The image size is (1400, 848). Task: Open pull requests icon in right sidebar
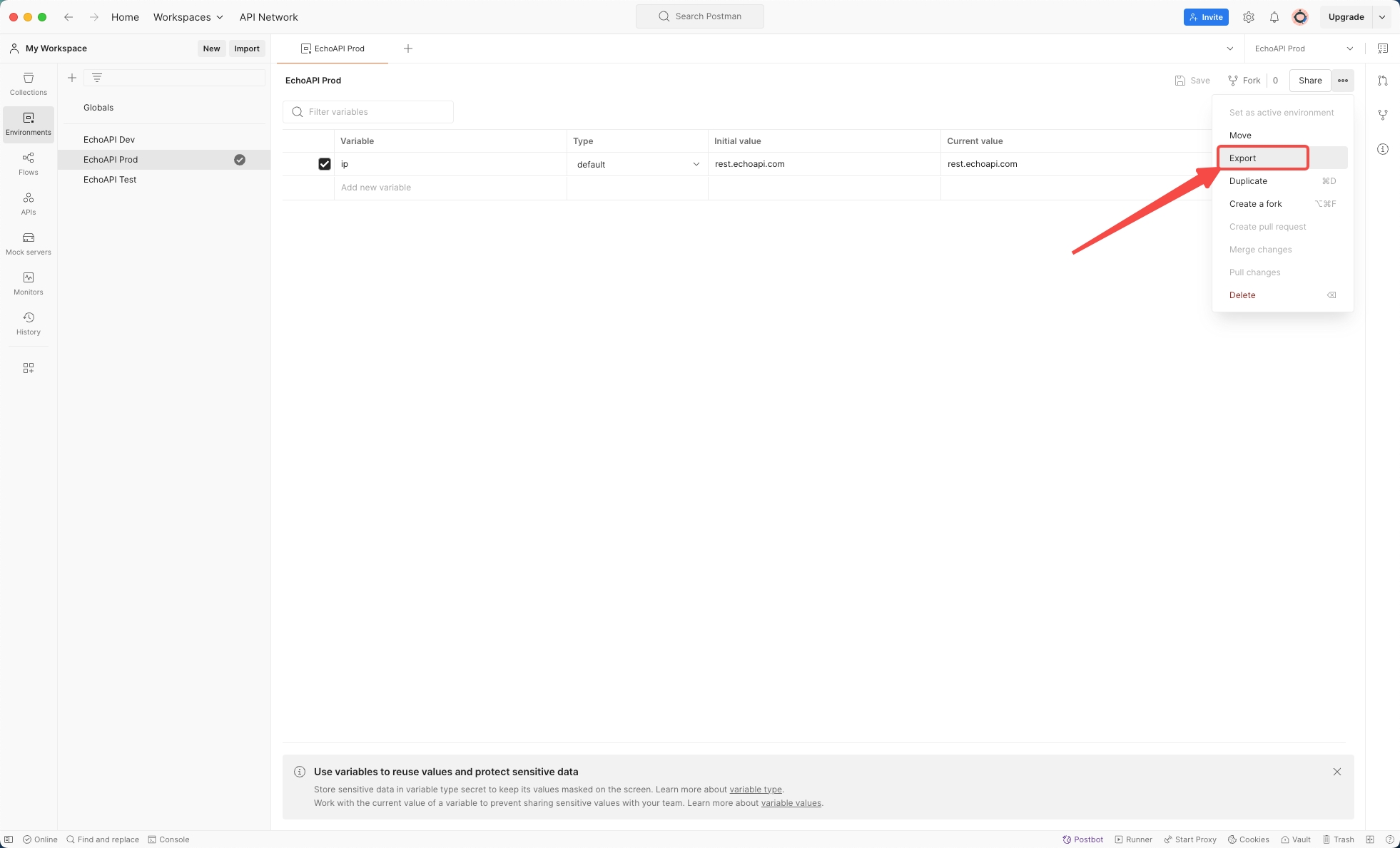coord(1383,81)
